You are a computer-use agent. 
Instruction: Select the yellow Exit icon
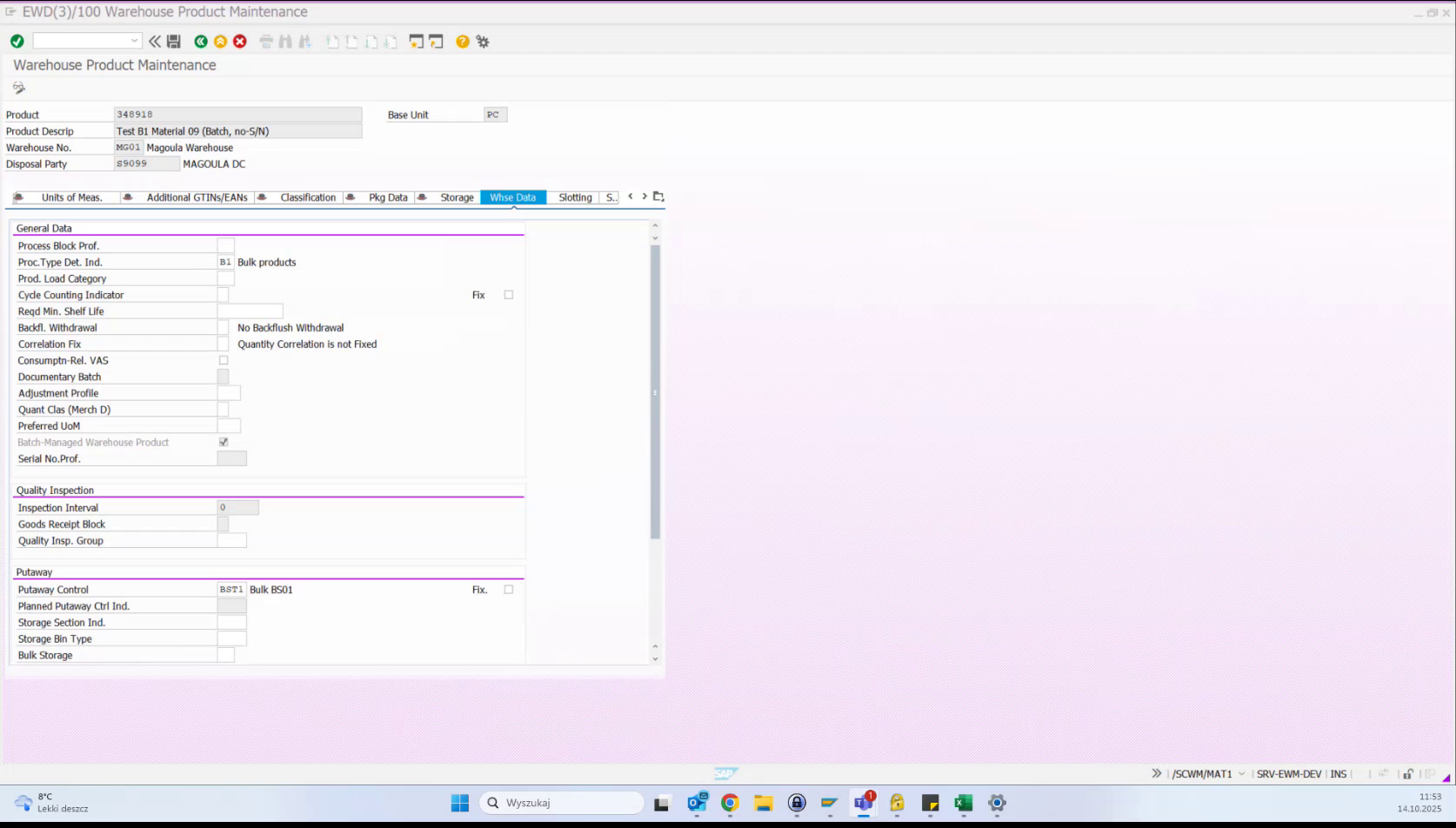tap(221, 41)
